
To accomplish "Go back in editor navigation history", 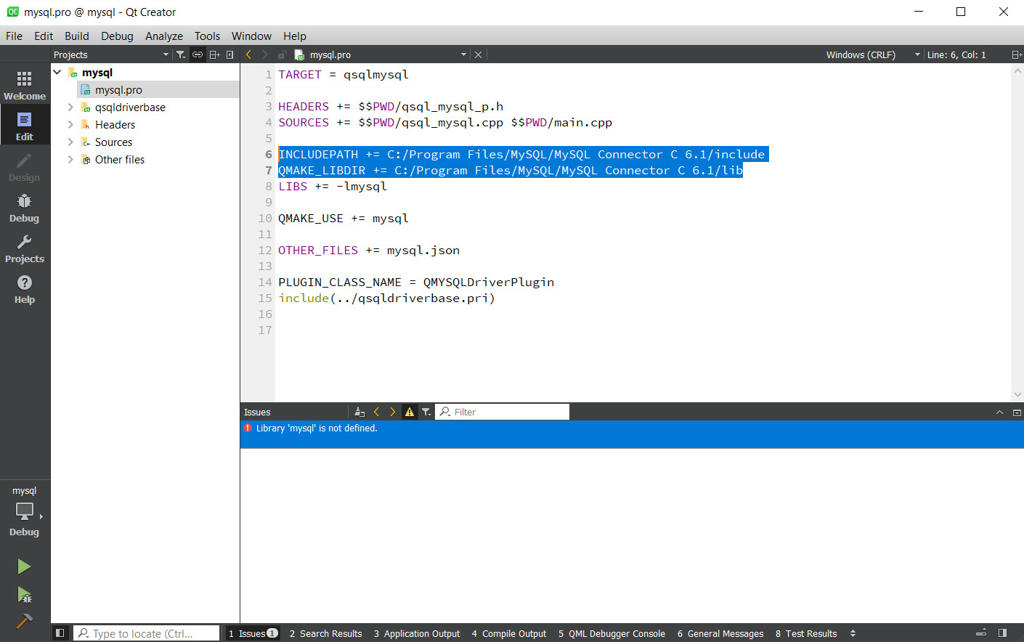I will pyautogui.click(x=249, y=55).
